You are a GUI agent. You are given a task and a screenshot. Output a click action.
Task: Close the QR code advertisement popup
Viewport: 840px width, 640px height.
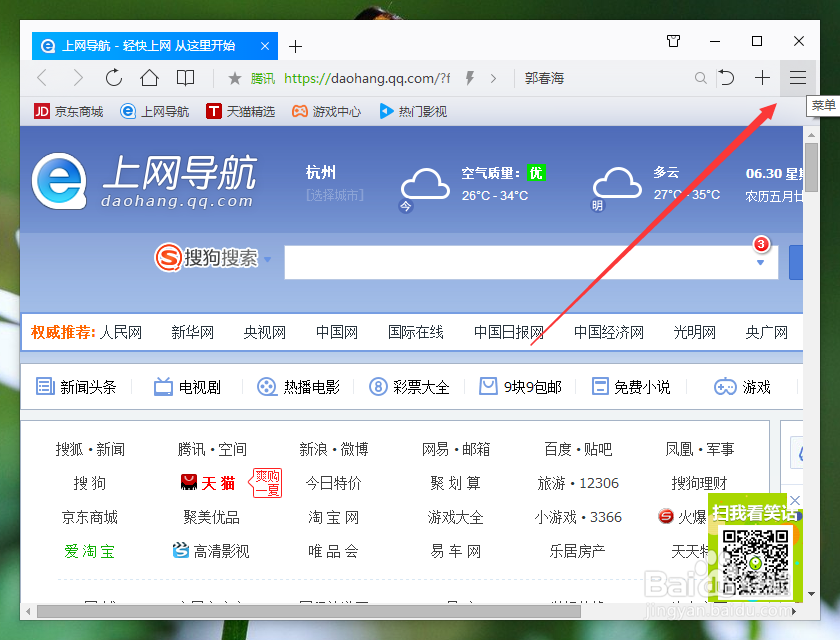pyautogui.click(x=795, y=500)
